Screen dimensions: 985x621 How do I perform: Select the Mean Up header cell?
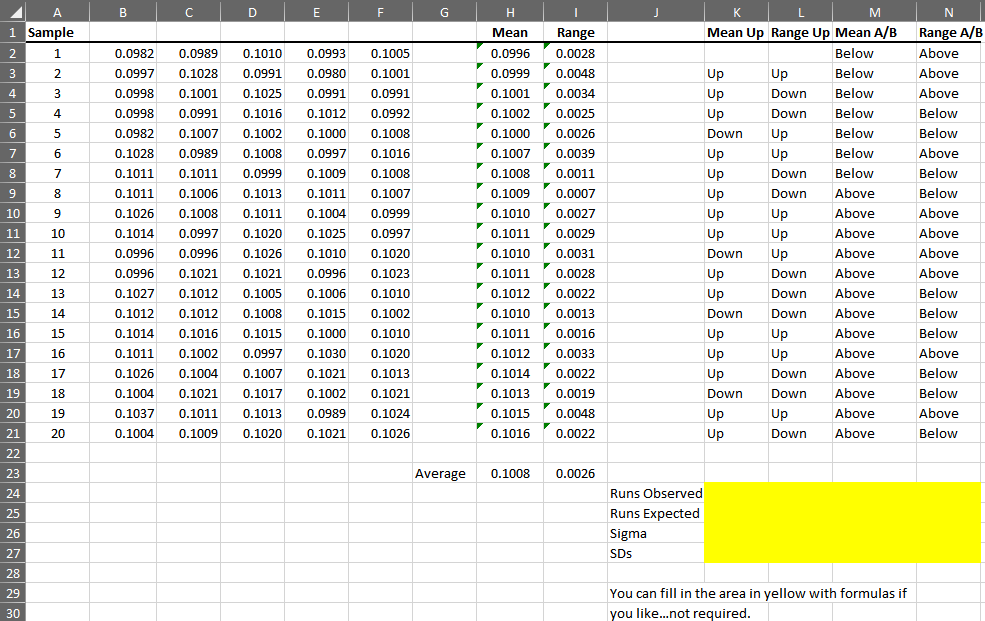coord(736,32)
